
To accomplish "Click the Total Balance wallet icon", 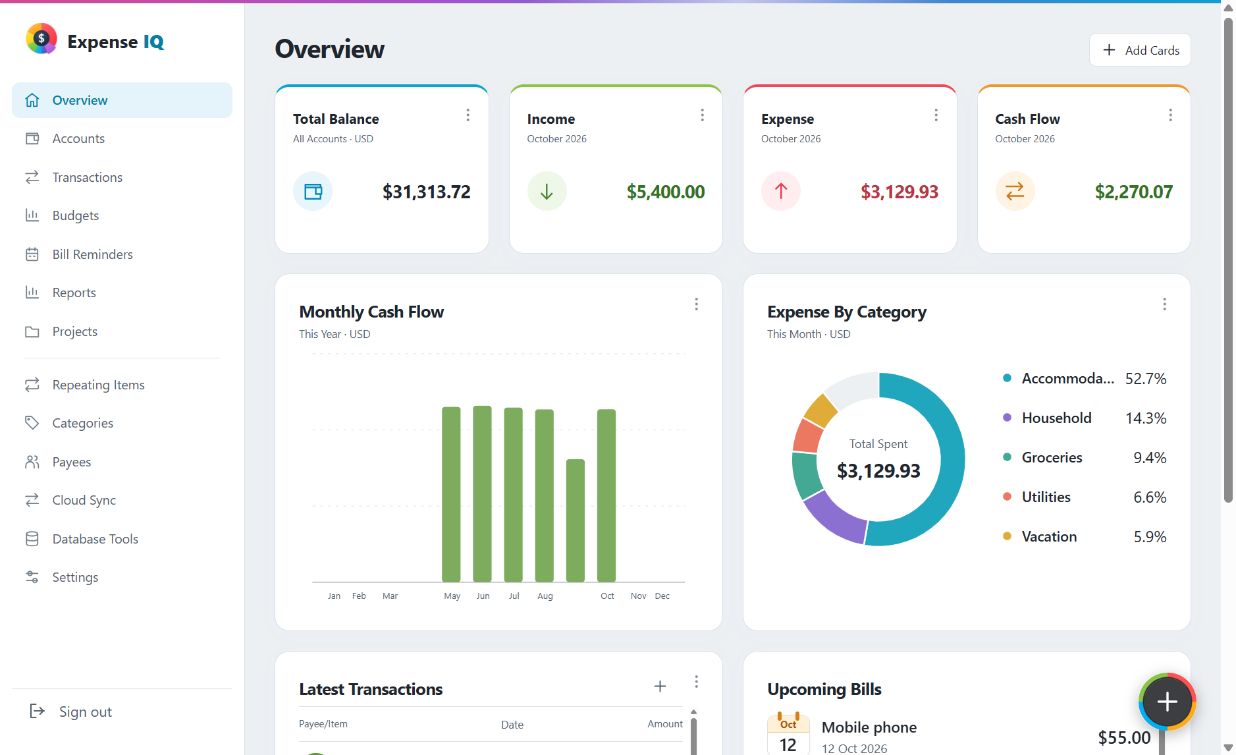I will [x=313, y=191].
